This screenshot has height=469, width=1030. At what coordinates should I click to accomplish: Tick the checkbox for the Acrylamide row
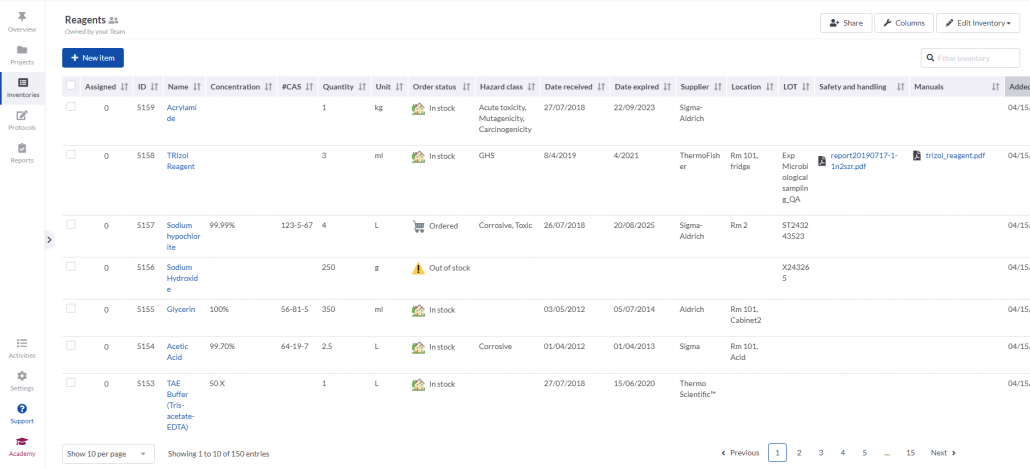[x=70, y=107]
